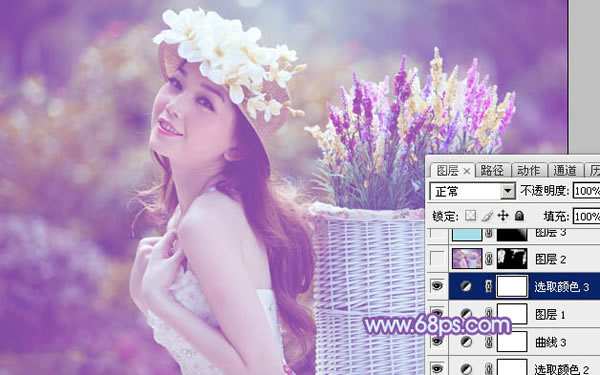The height and width of the screenshot is (375, 600).
Task: Toggle lock transparent pixels icon
Action: [x=470, y=216]
